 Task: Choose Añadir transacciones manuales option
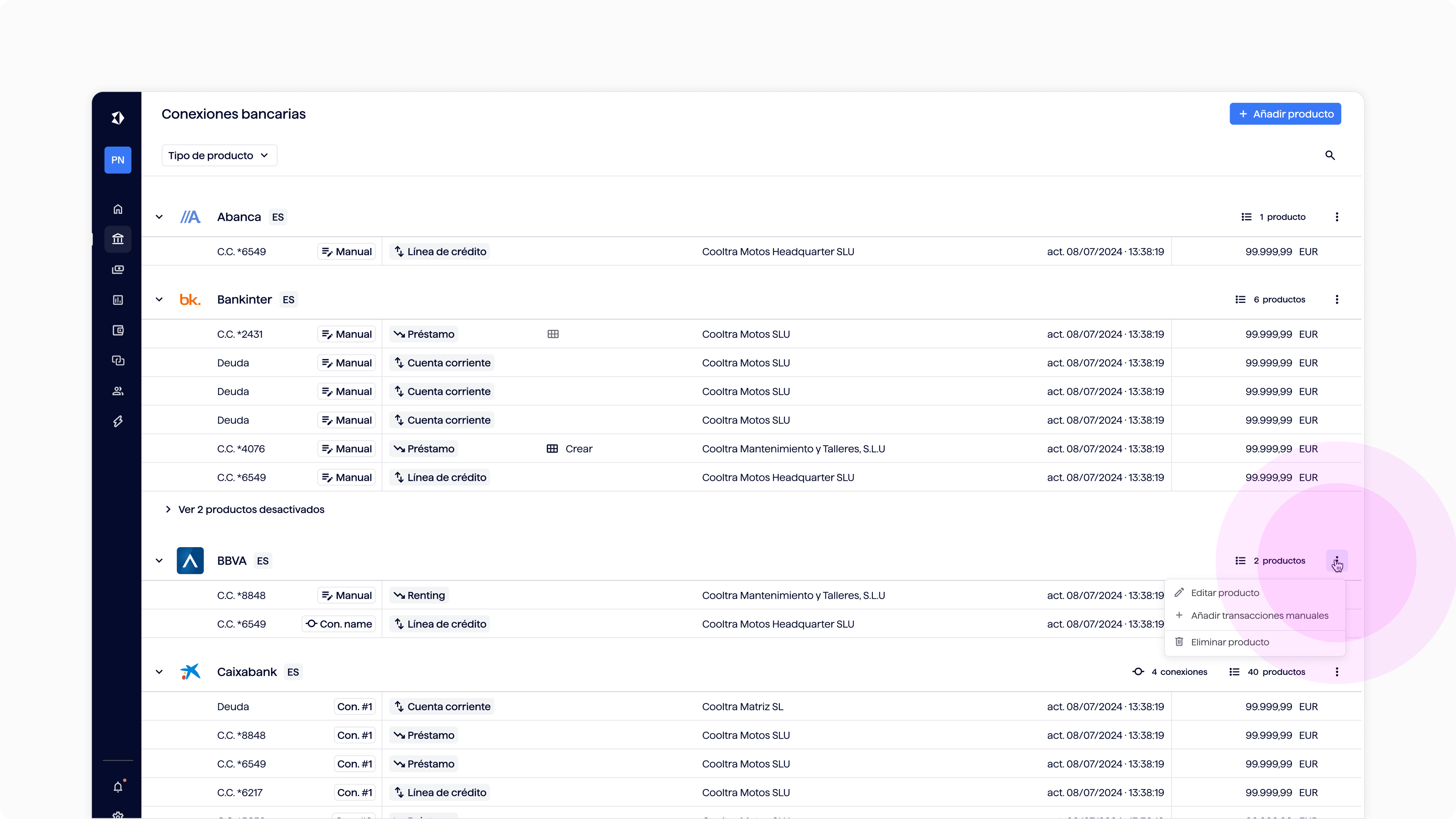(x=1259, y=615)
